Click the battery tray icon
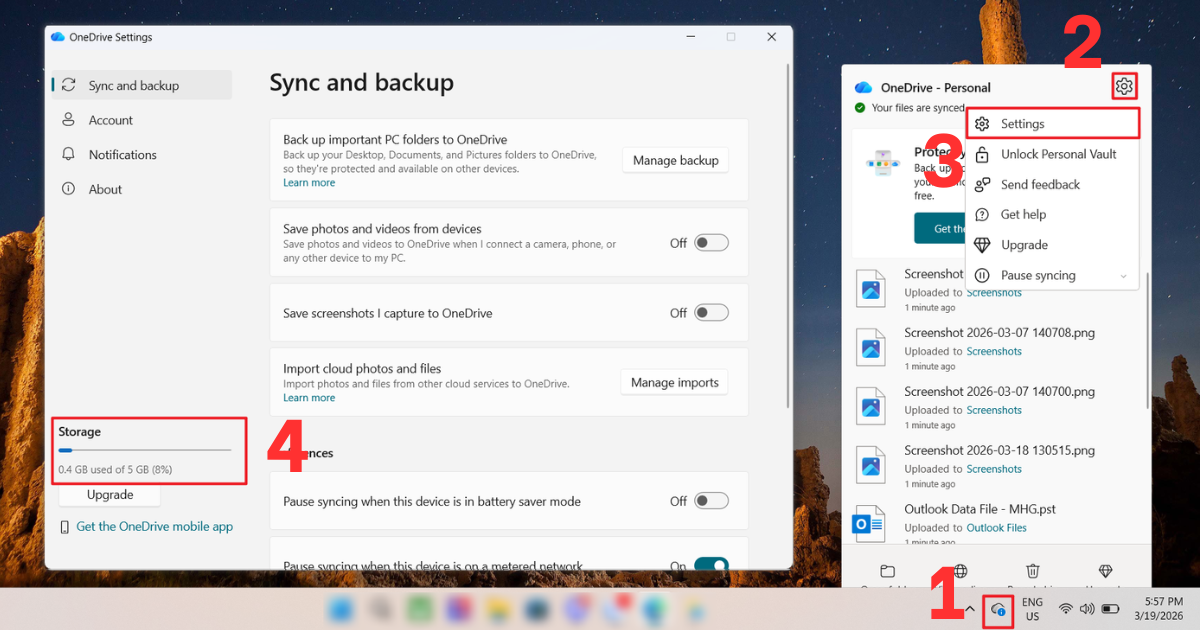The height and width of the screenshot is (630, 1200). pos(1110,608)
